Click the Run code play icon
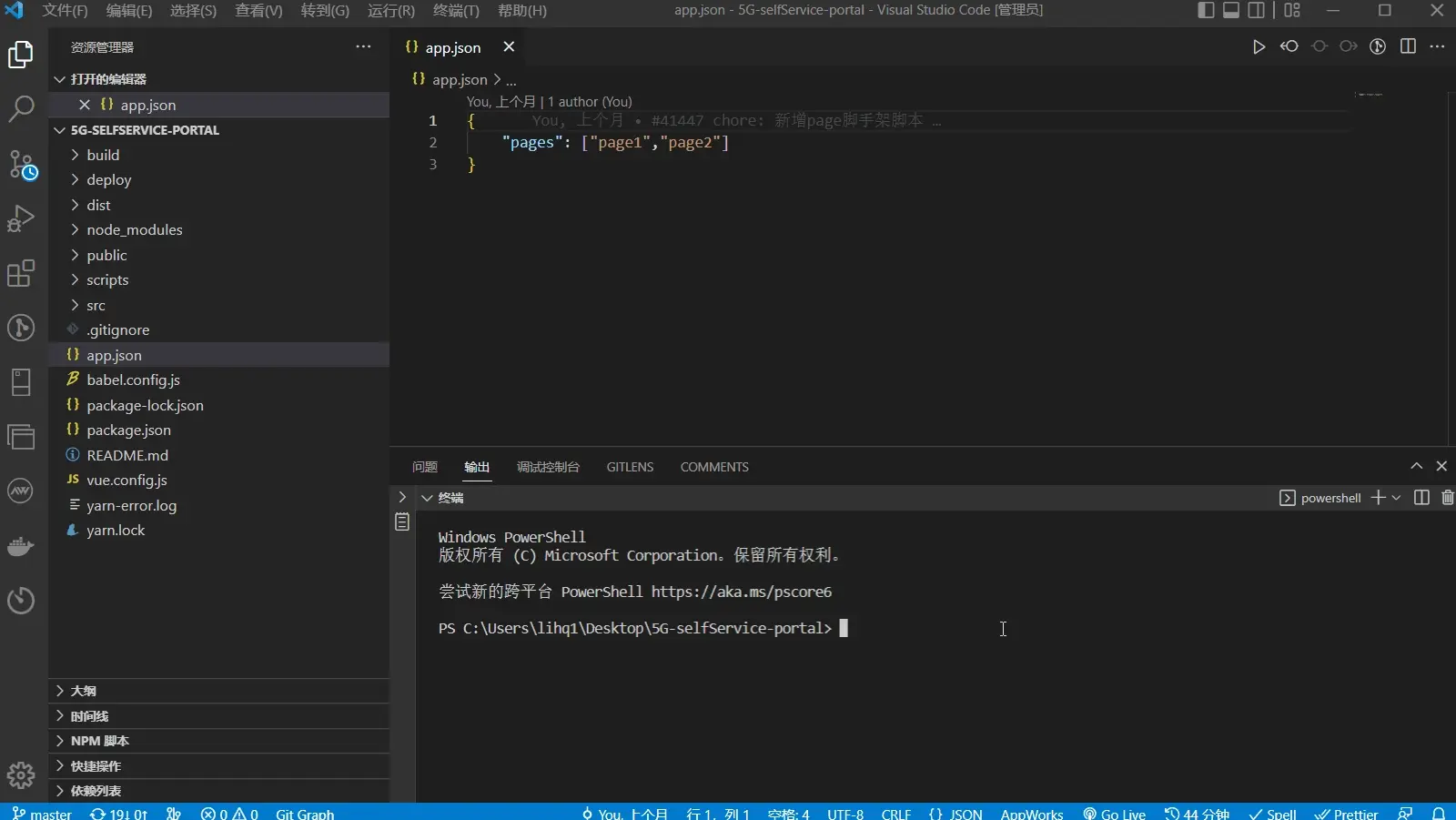This screenshot has height=820, width=1456. coord(1259,46)
